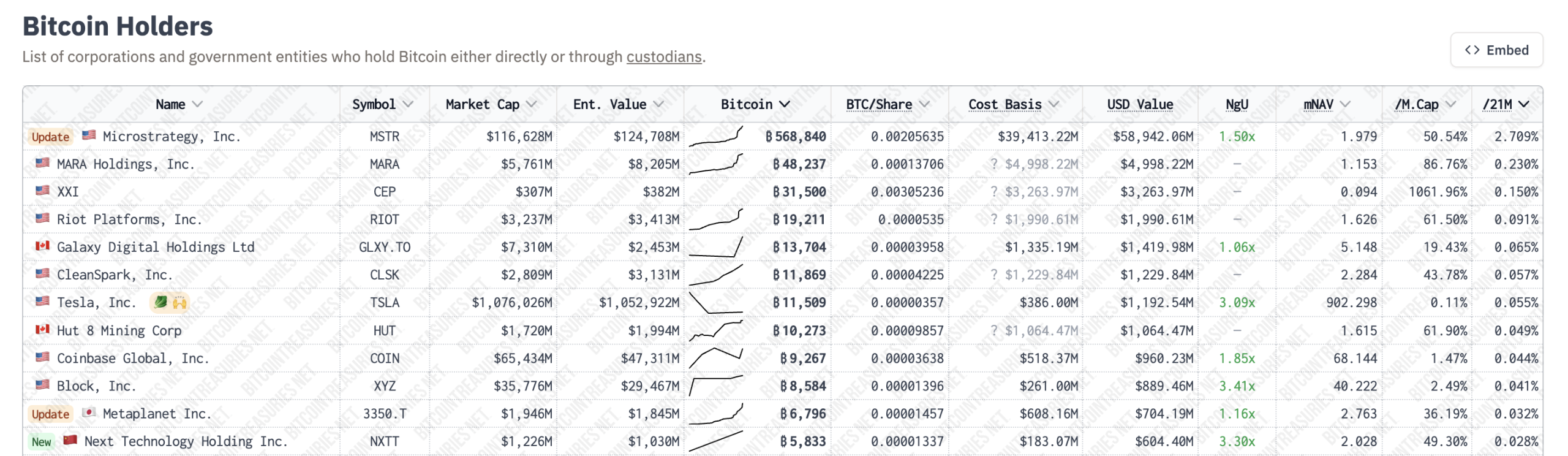
Task: Sort by Bitcoin column chevron
Action: (784, 105)
